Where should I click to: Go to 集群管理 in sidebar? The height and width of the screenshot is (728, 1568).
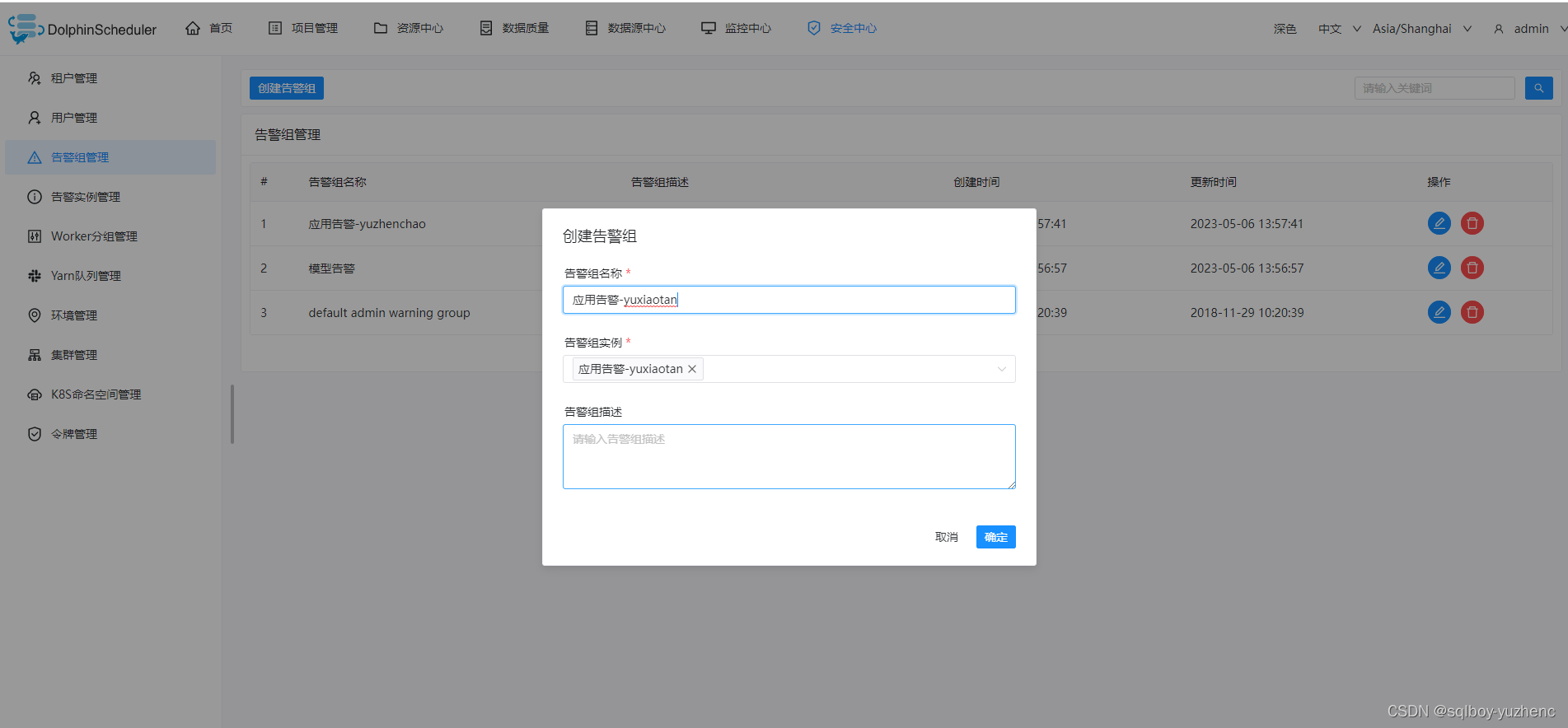click(110, 355)
